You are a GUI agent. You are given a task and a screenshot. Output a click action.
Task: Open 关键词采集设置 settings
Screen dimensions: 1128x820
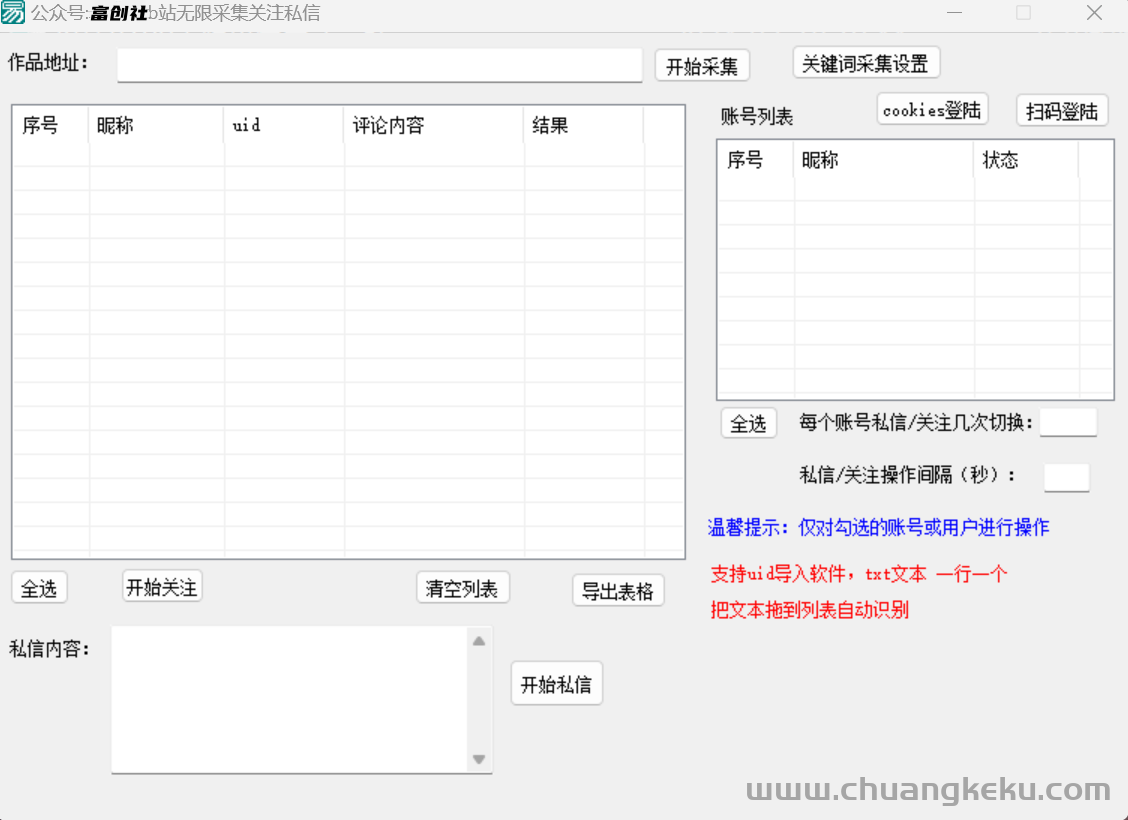tap(866, 64)
